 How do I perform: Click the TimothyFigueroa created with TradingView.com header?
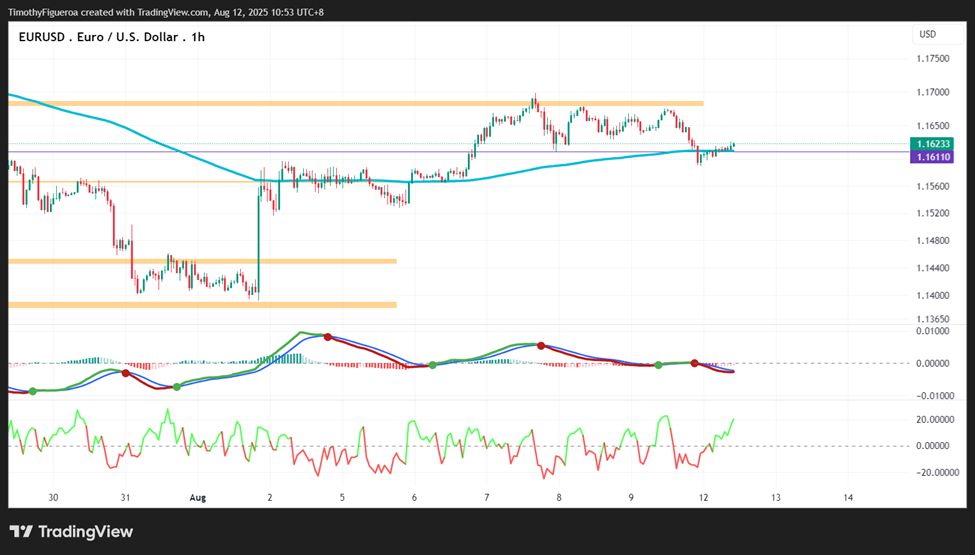point(165,12)
